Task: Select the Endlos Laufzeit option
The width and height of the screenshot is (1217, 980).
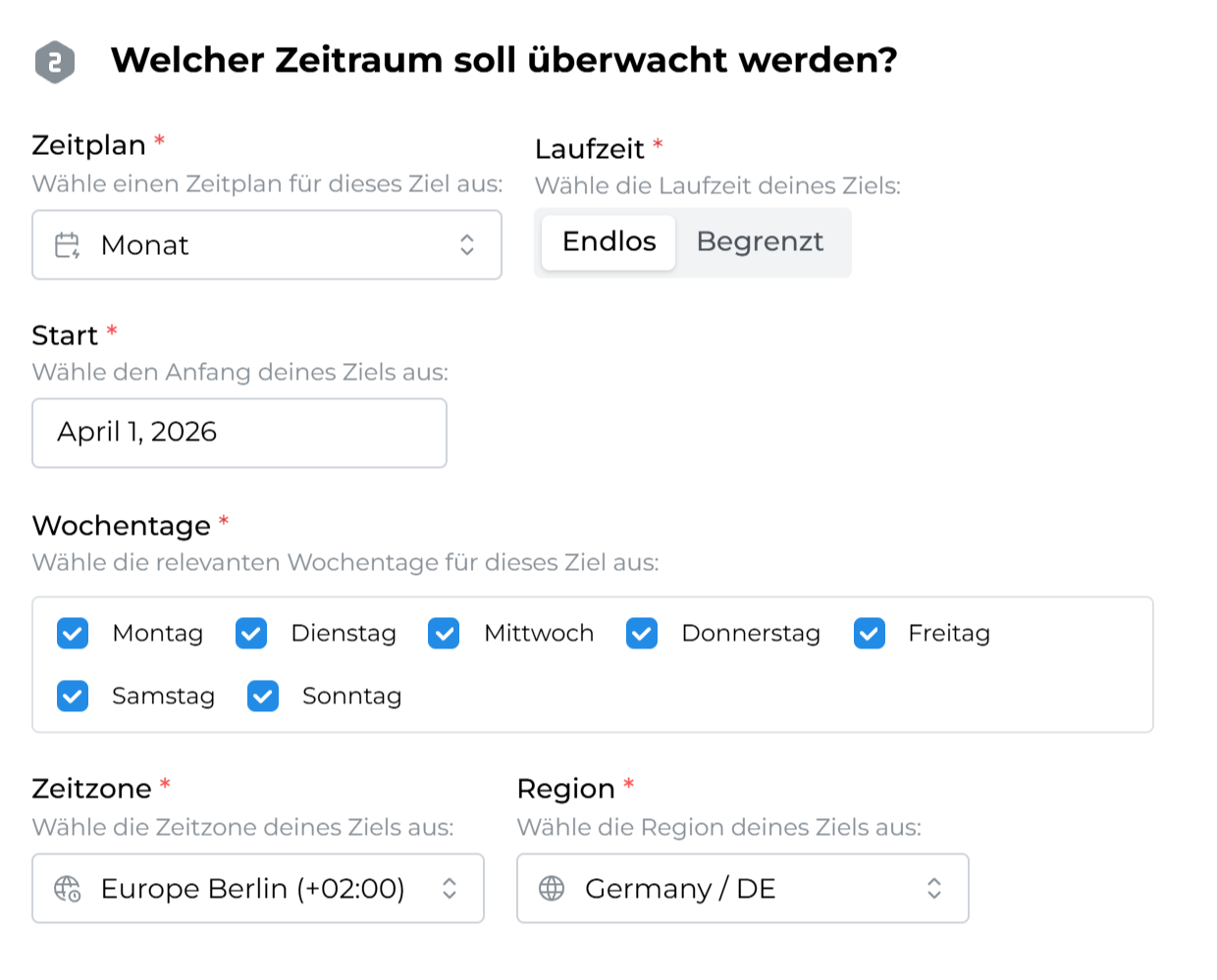Action: click(x=608, y=242)
